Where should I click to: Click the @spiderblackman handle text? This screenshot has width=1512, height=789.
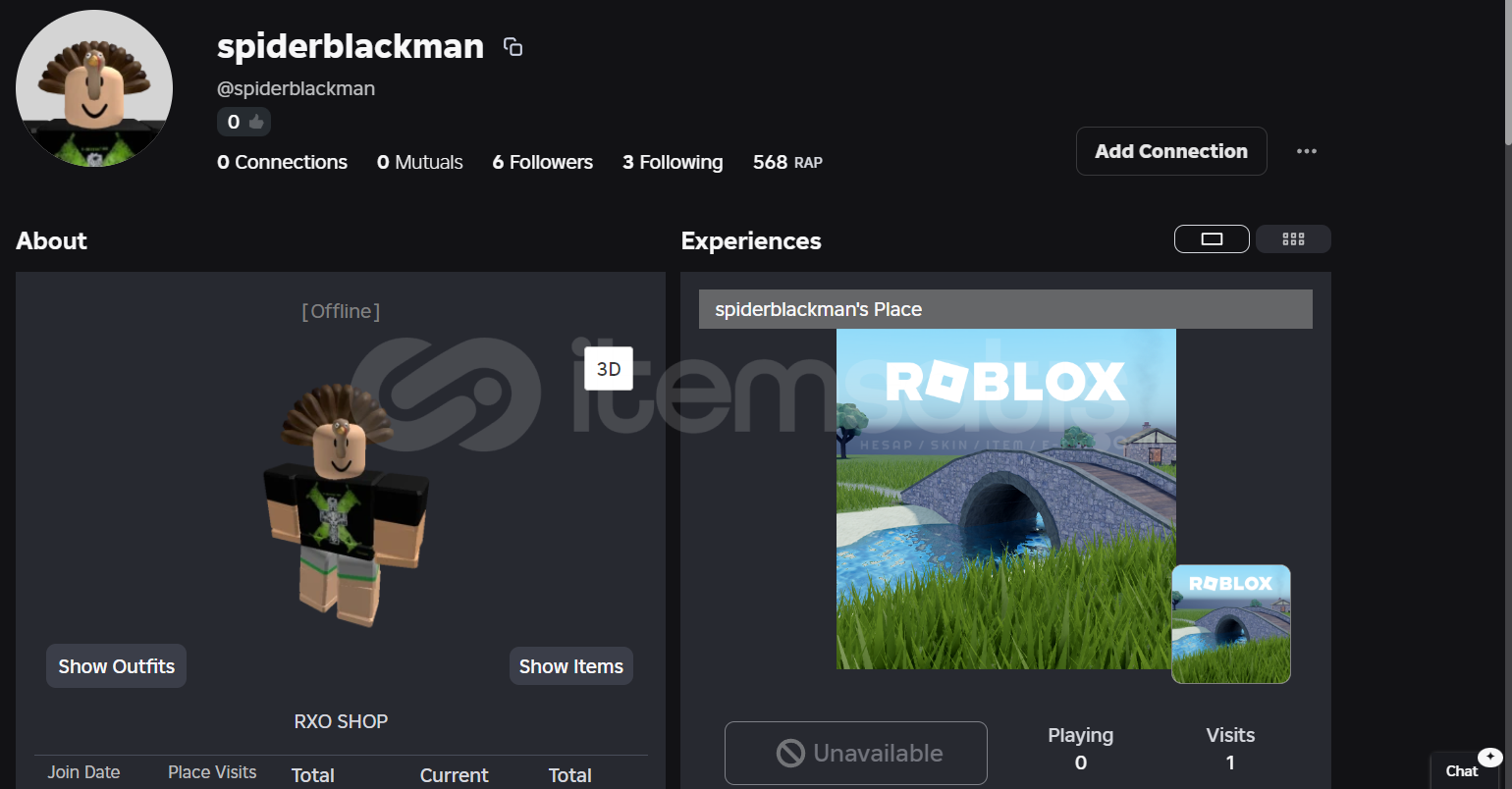click(x=296, y=88)
